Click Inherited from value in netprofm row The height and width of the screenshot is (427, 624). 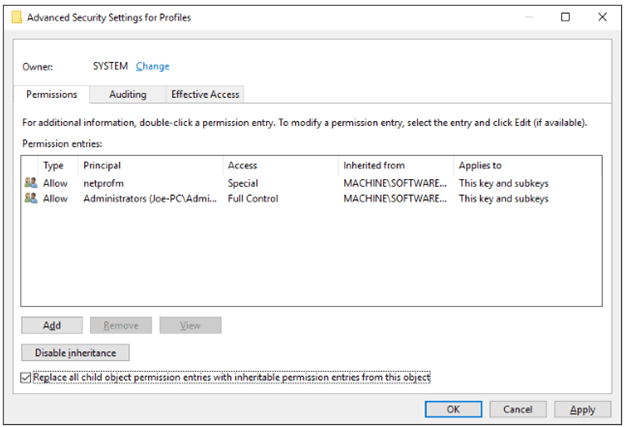tap(395, 183)
